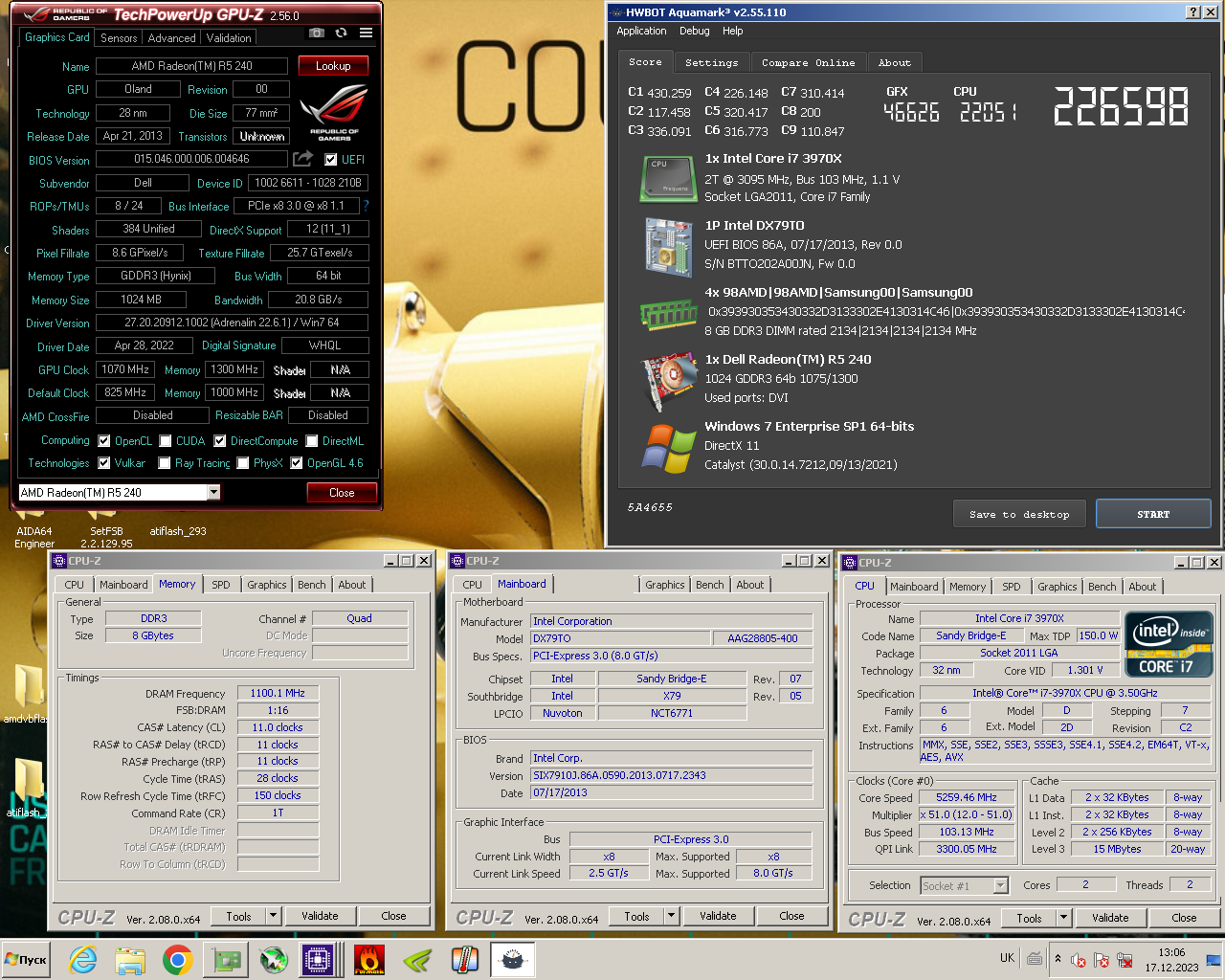This screenshot has height=980, width=1225.
Task: Open FurMark from the taskbar
Action: click(x=369, y=959)
